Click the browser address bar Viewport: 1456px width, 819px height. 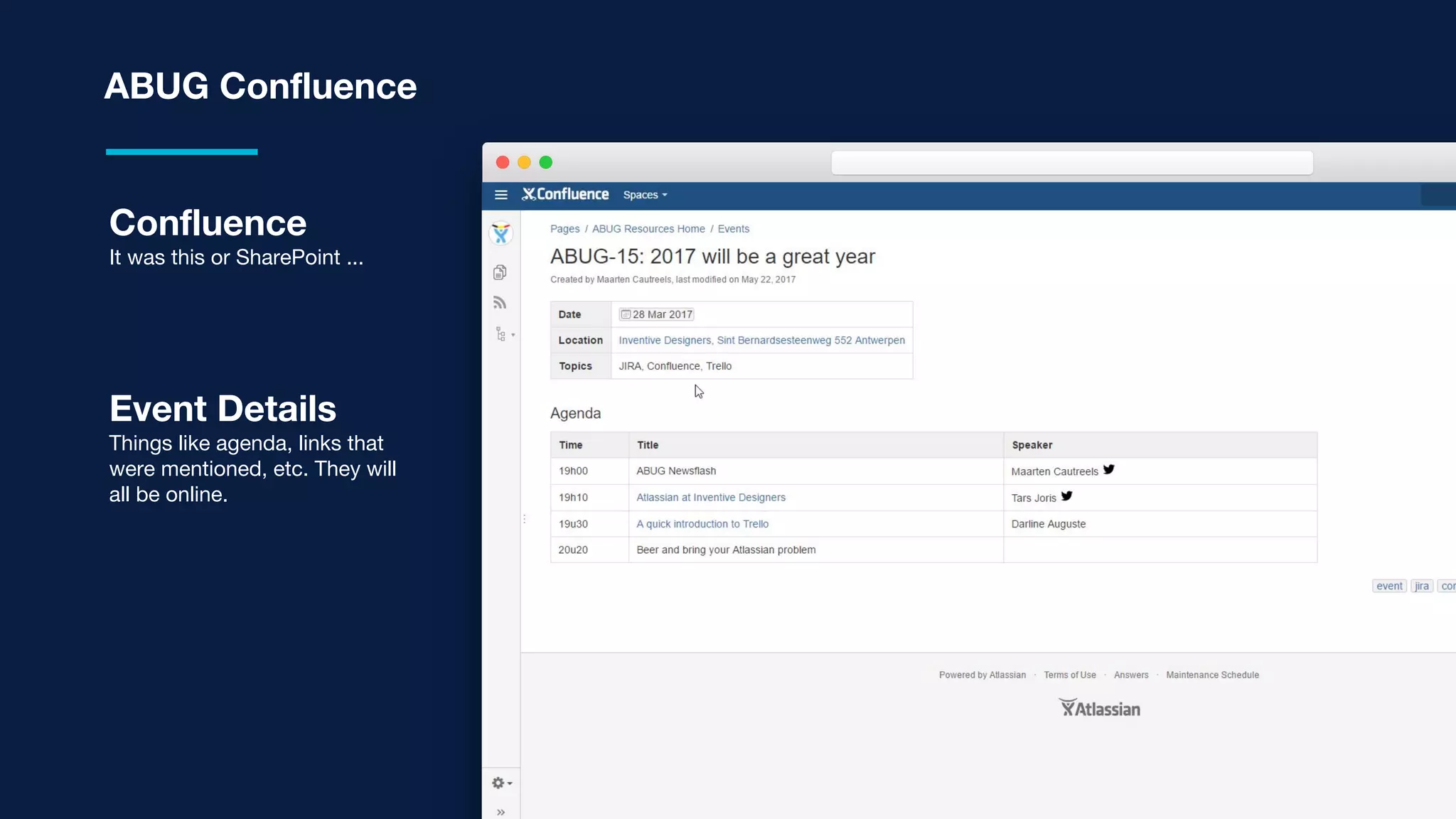click(1071, 163)
